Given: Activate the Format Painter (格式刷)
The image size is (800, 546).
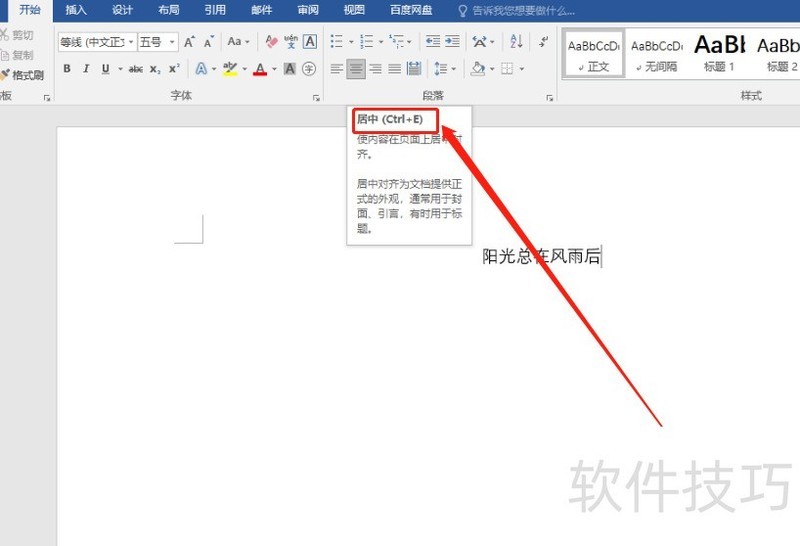Looking at the screenshot, I should tap(21, 75).
